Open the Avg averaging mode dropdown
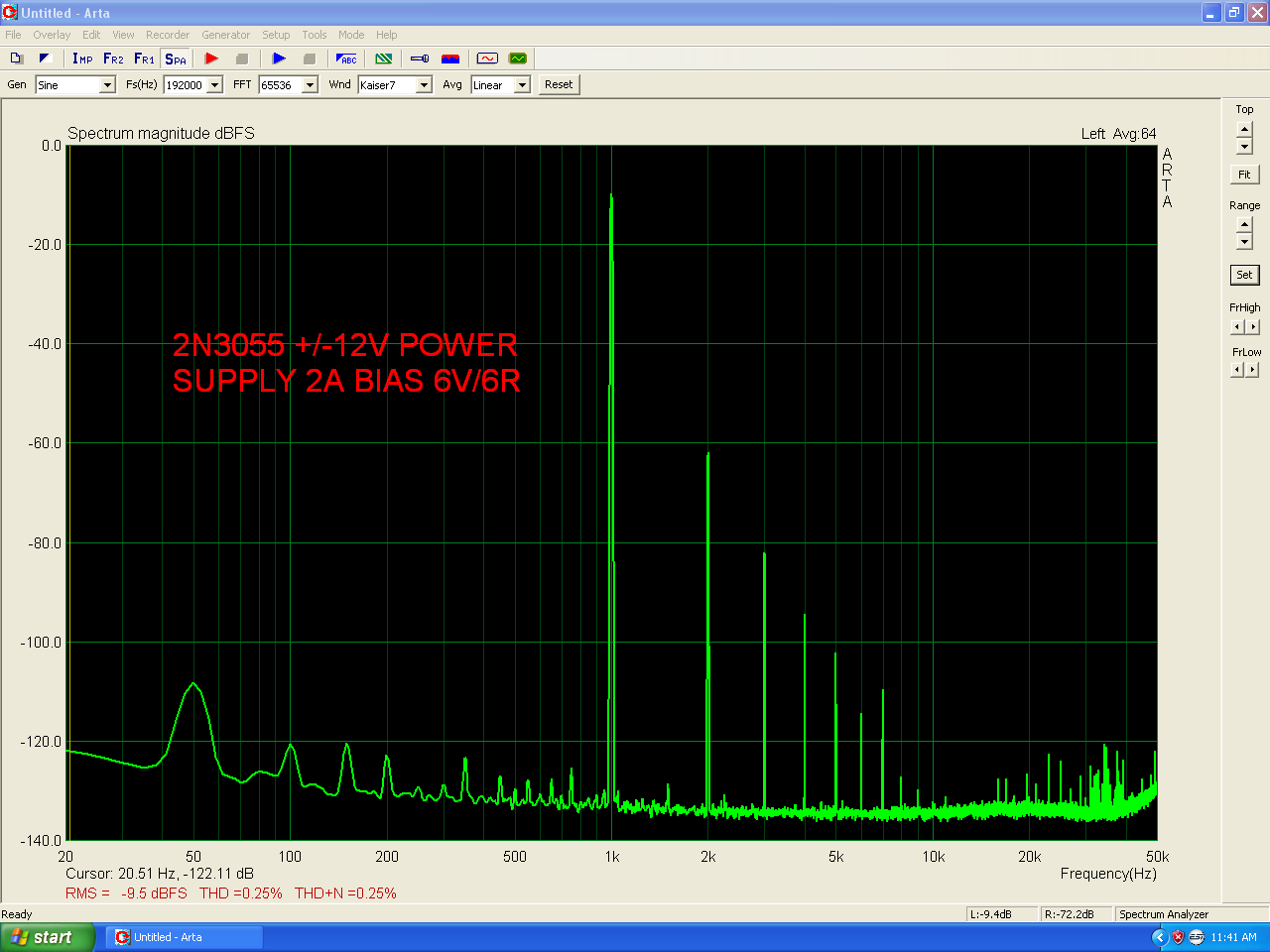Viewport: 1270px width, 952px height. click(x=522, y=85)
